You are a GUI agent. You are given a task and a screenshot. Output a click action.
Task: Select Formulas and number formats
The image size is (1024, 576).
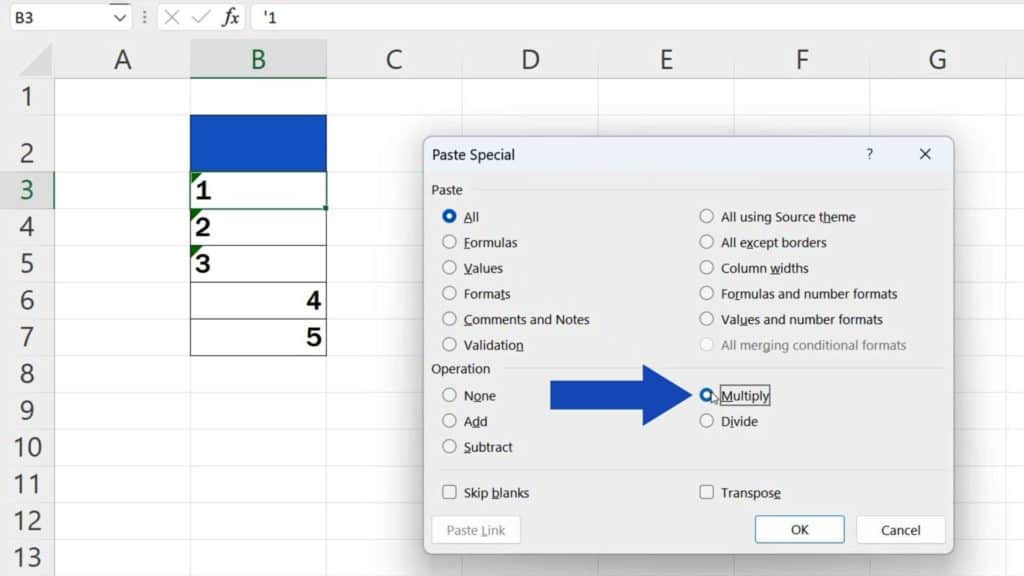coord(707,293)
